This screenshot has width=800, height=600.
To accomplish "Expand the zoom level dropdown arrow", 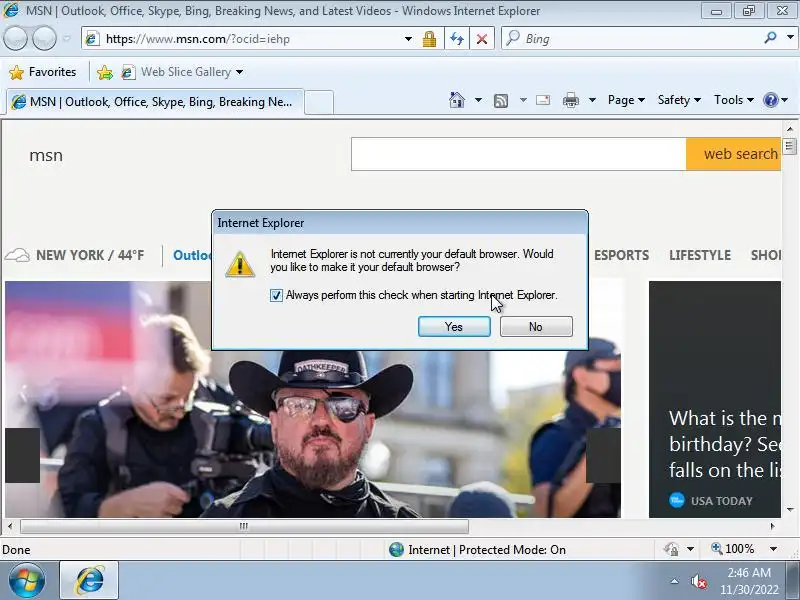I will click(x=773, y=549).
